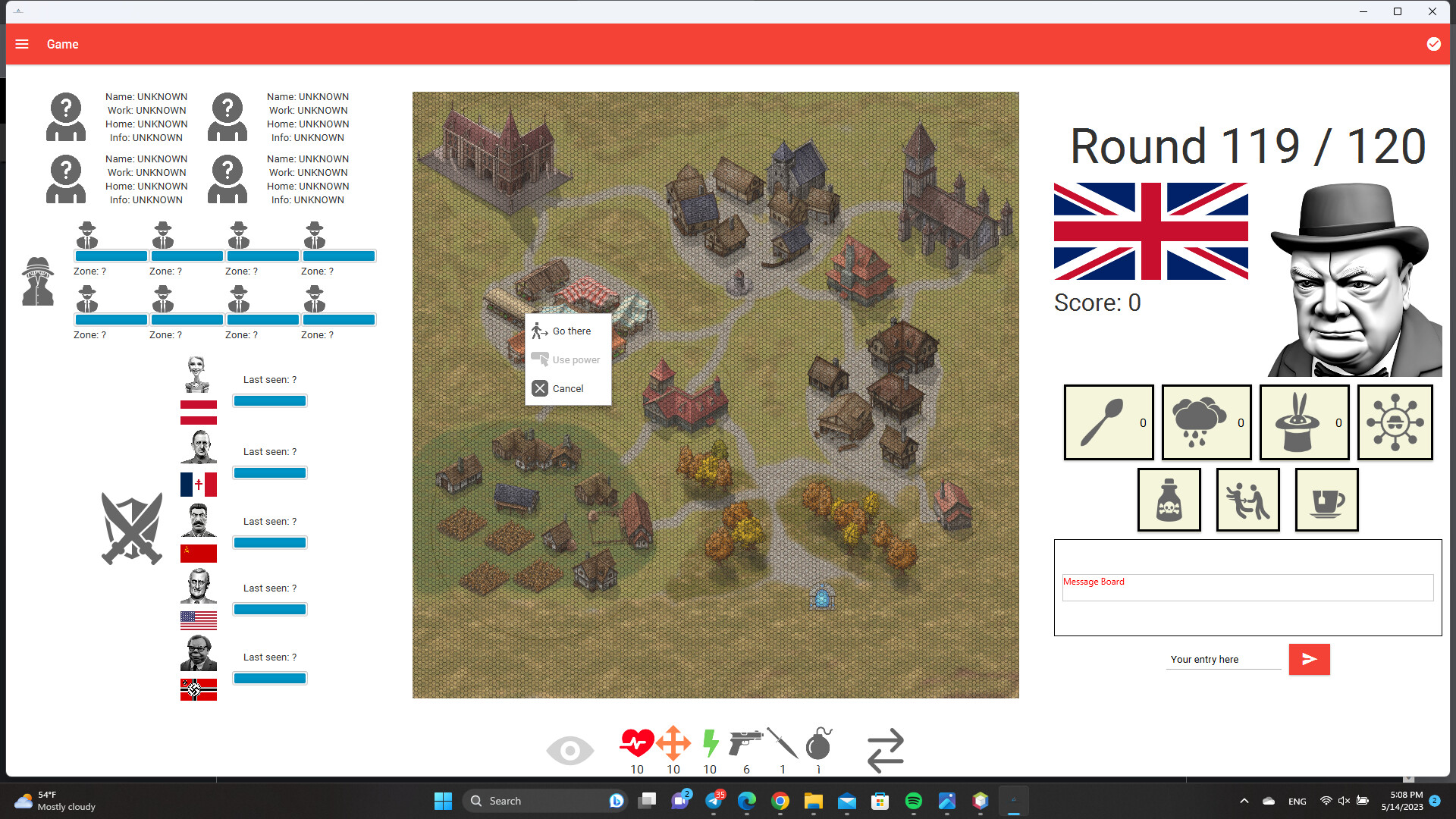
Task: Click Cancel in the map context menu
Action: click(566, 388)
